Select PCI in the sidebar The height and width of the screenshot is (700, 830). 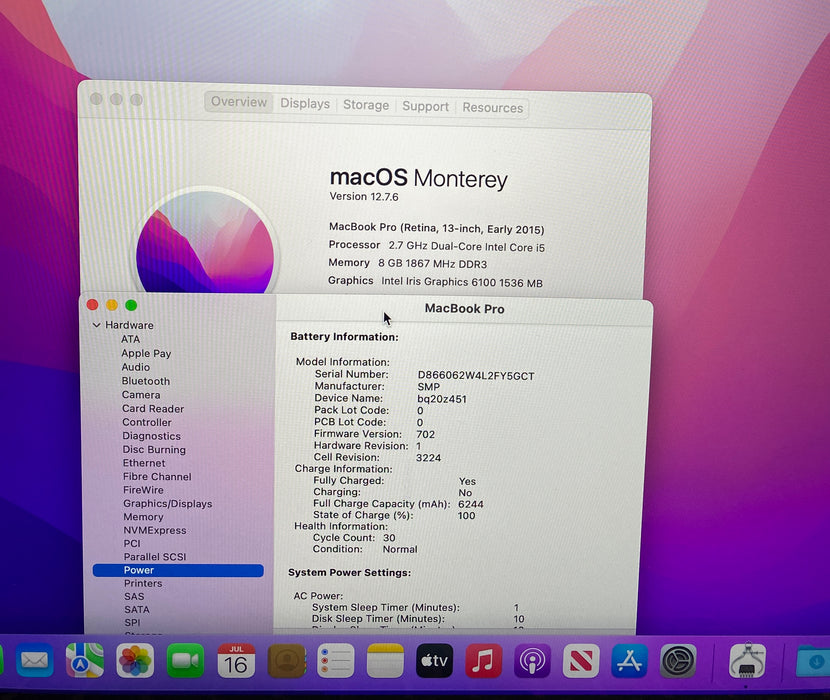tap(132, 543)
